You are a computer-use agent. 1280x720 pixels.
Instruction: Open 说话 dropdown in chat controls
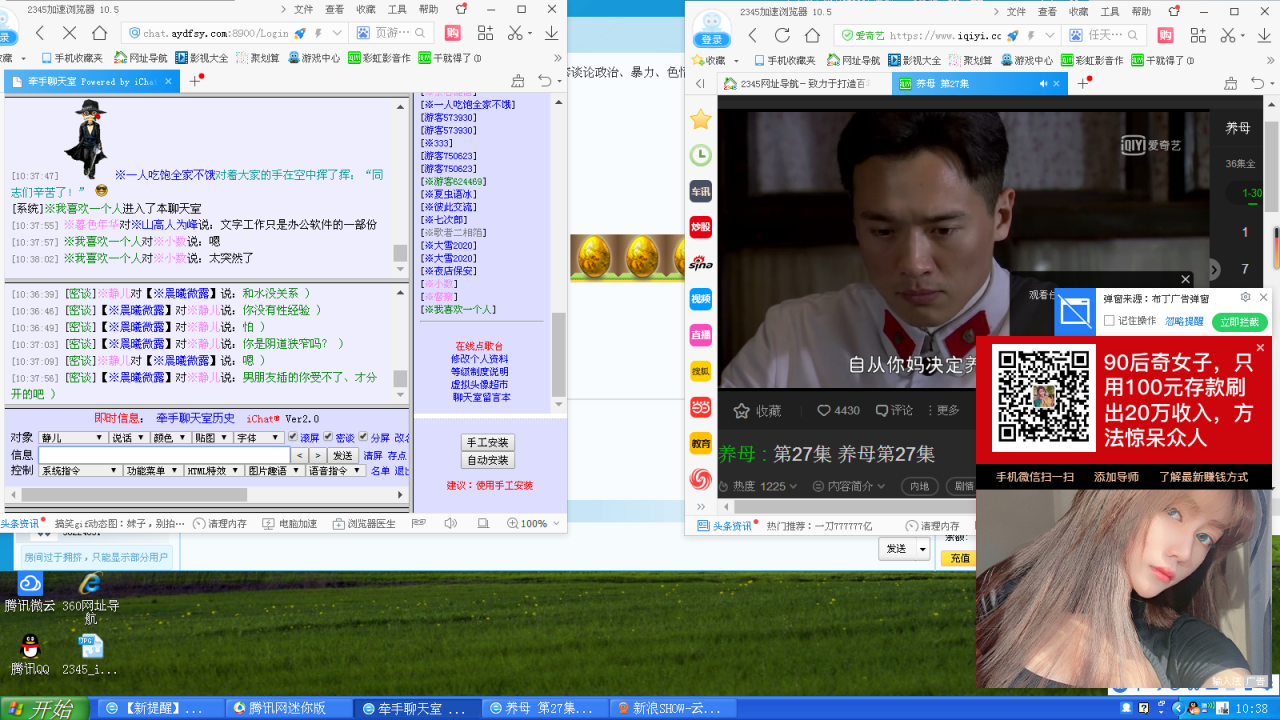click(127, 438)
